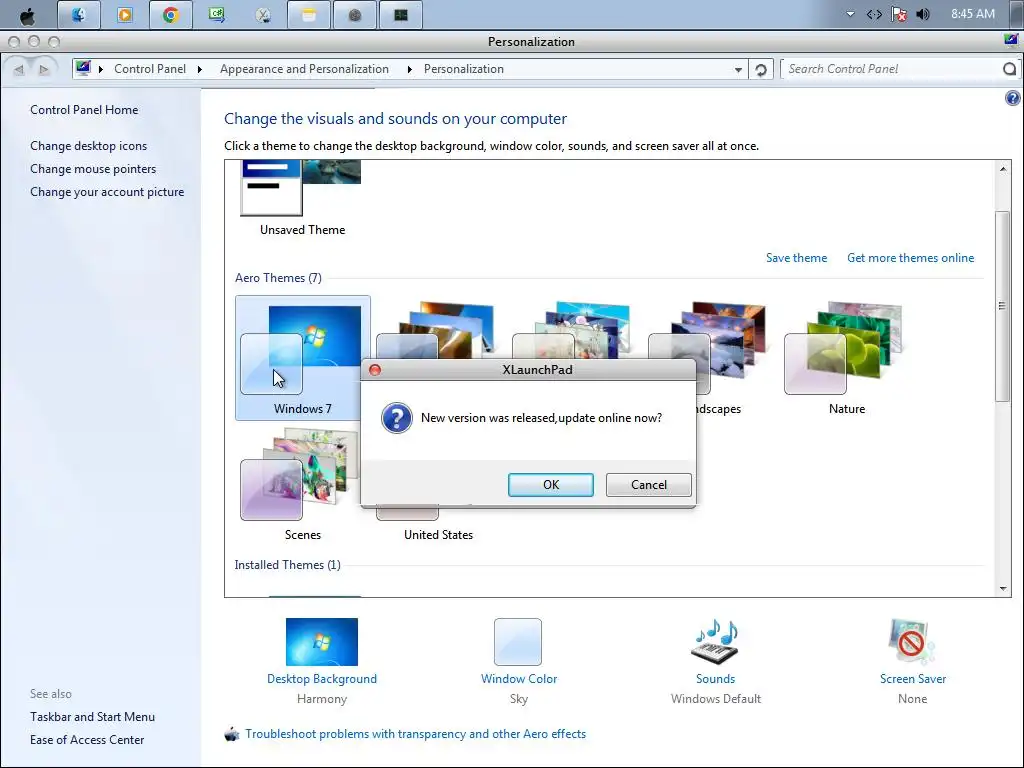The width and height of the screenshot is (1024, 768).
Task: Open the C# application taskbar icon
Action: click(x=217, y=15)
